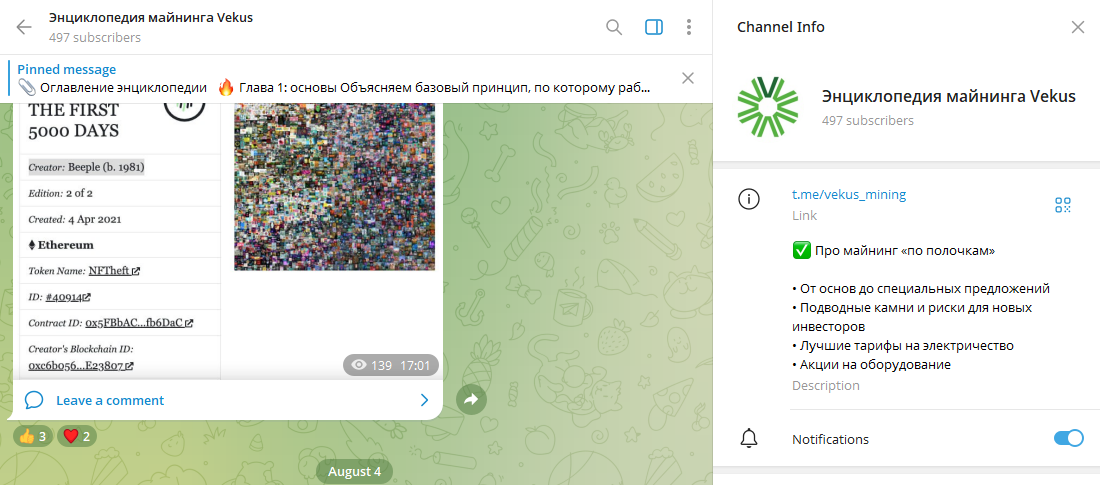Show the channel QR code
Screen dimensions: 1100x485
tap(1063, 204)
